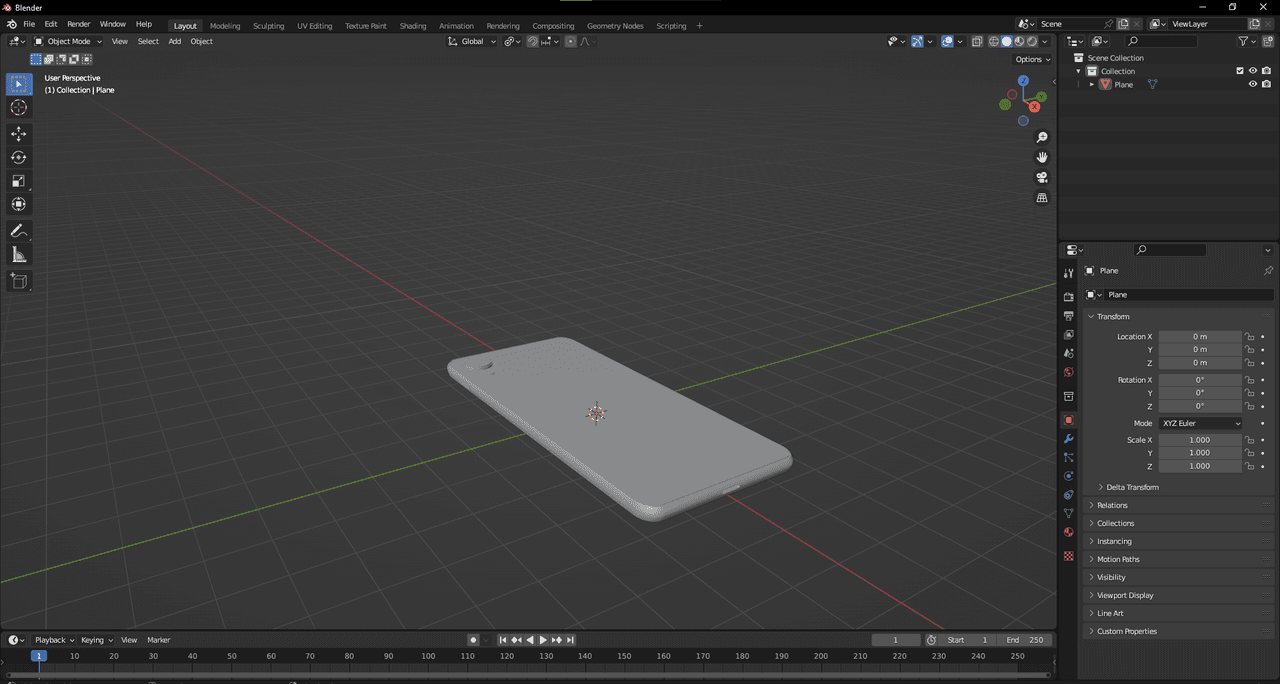Click the Options button in the viewport

click(1033, 59)
